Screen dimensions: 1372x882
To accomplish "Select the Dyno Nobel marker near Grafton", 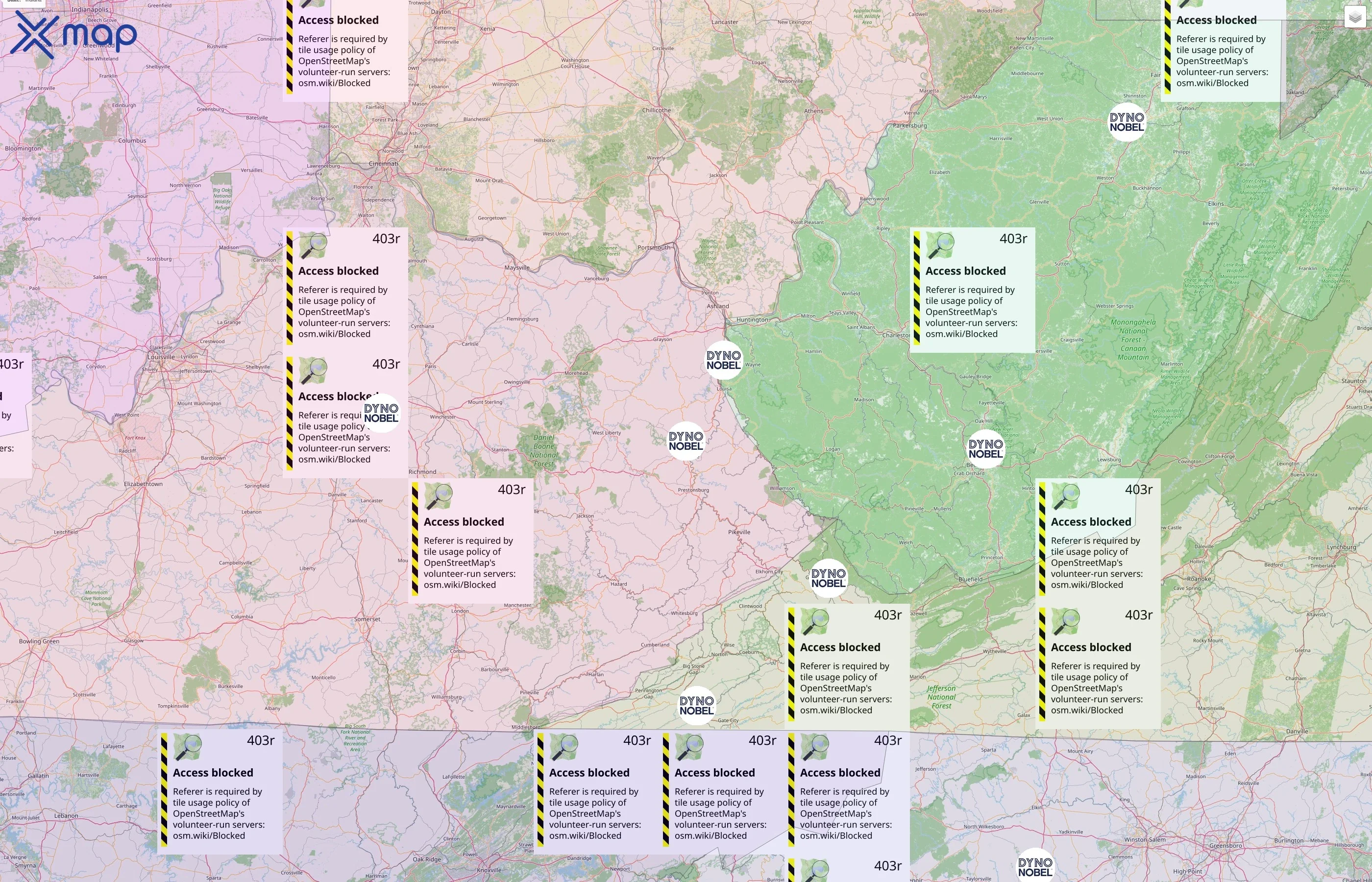I will 1127,122.
